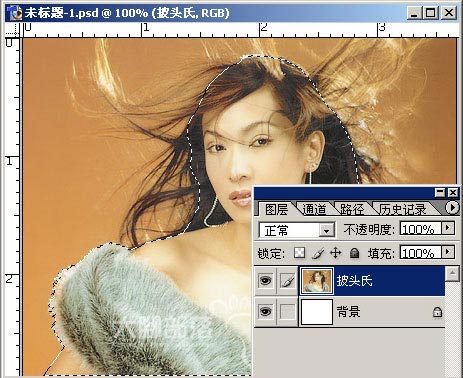Enable lock position move-arrows icon
Image resolution: width=463 pixels, height=378 pixels.
click(335, 253)
